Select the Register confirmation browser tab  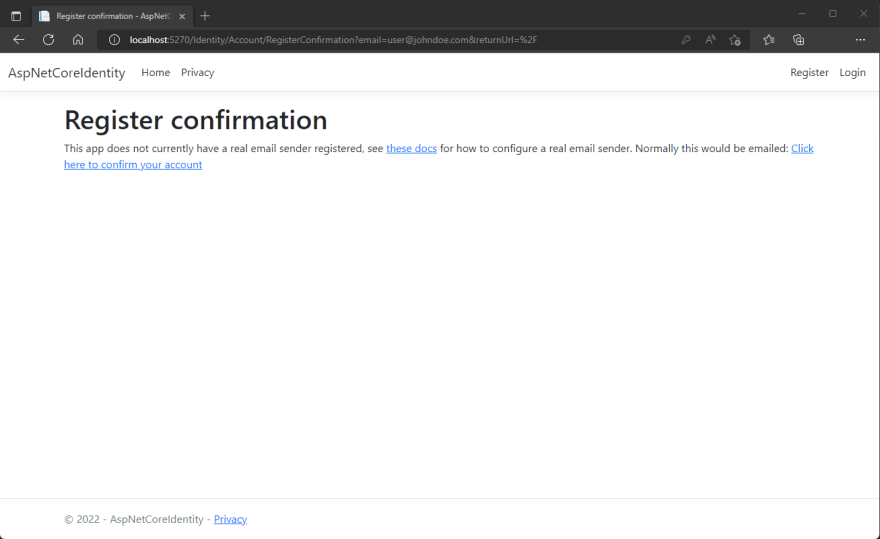pos(112,16)
